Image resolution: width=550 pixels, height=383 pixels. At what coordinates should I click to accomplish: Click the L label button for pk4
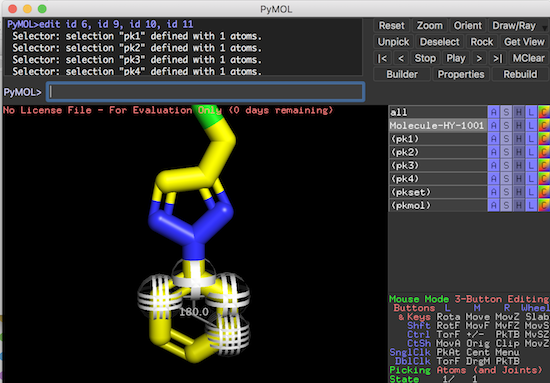(x=531, y=179)
